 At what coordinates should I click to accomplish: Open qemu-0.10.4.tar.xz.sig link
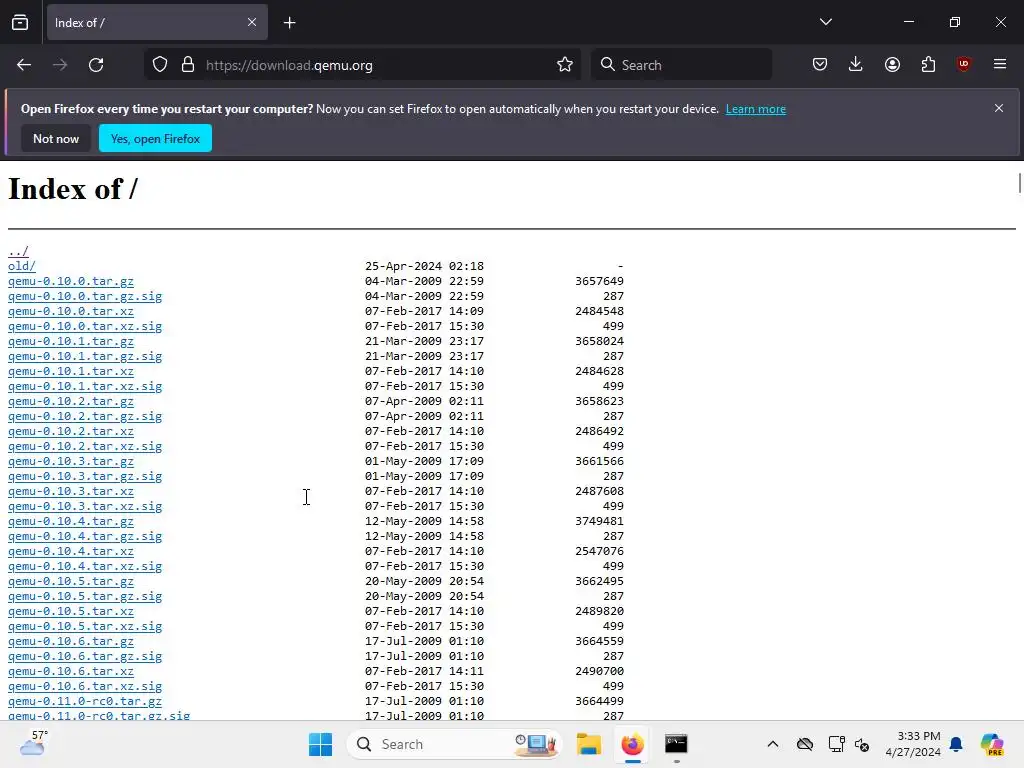pyautogui.click(x=85, y=566)
